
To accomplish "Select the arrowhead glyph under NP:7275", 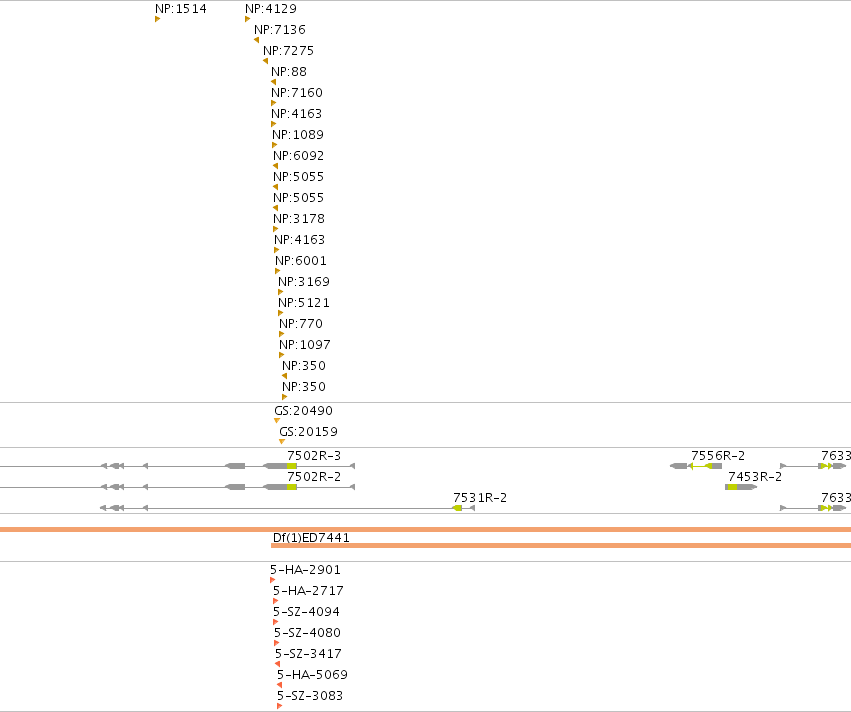I will click(265, 61).
